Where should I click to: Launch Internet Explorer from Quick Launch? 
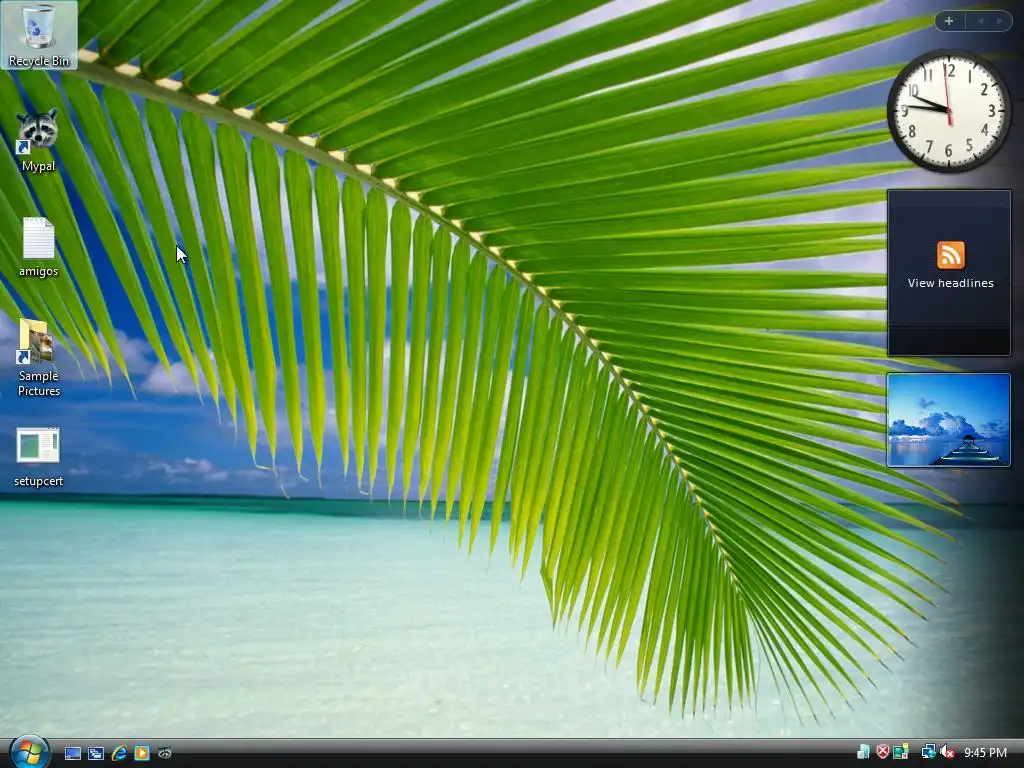pos(119,753)
